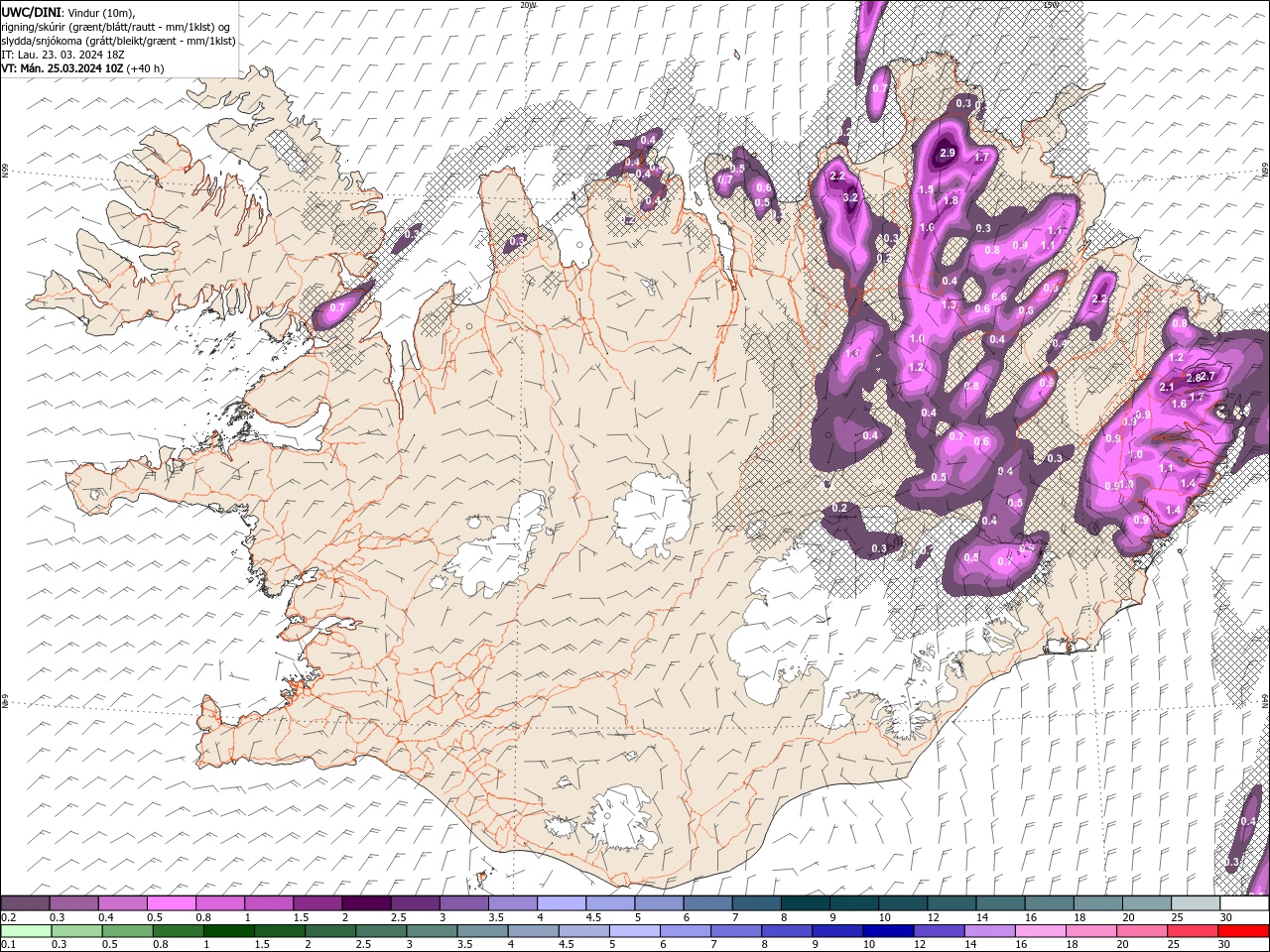Click the 2.1 snowfall value in the east
The image size is (1270, 952).
click(x=1167, y=388)
